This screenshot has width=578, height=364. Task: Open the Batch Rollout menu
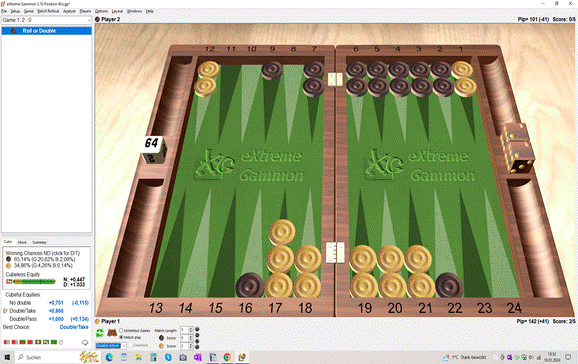point(48,11)
